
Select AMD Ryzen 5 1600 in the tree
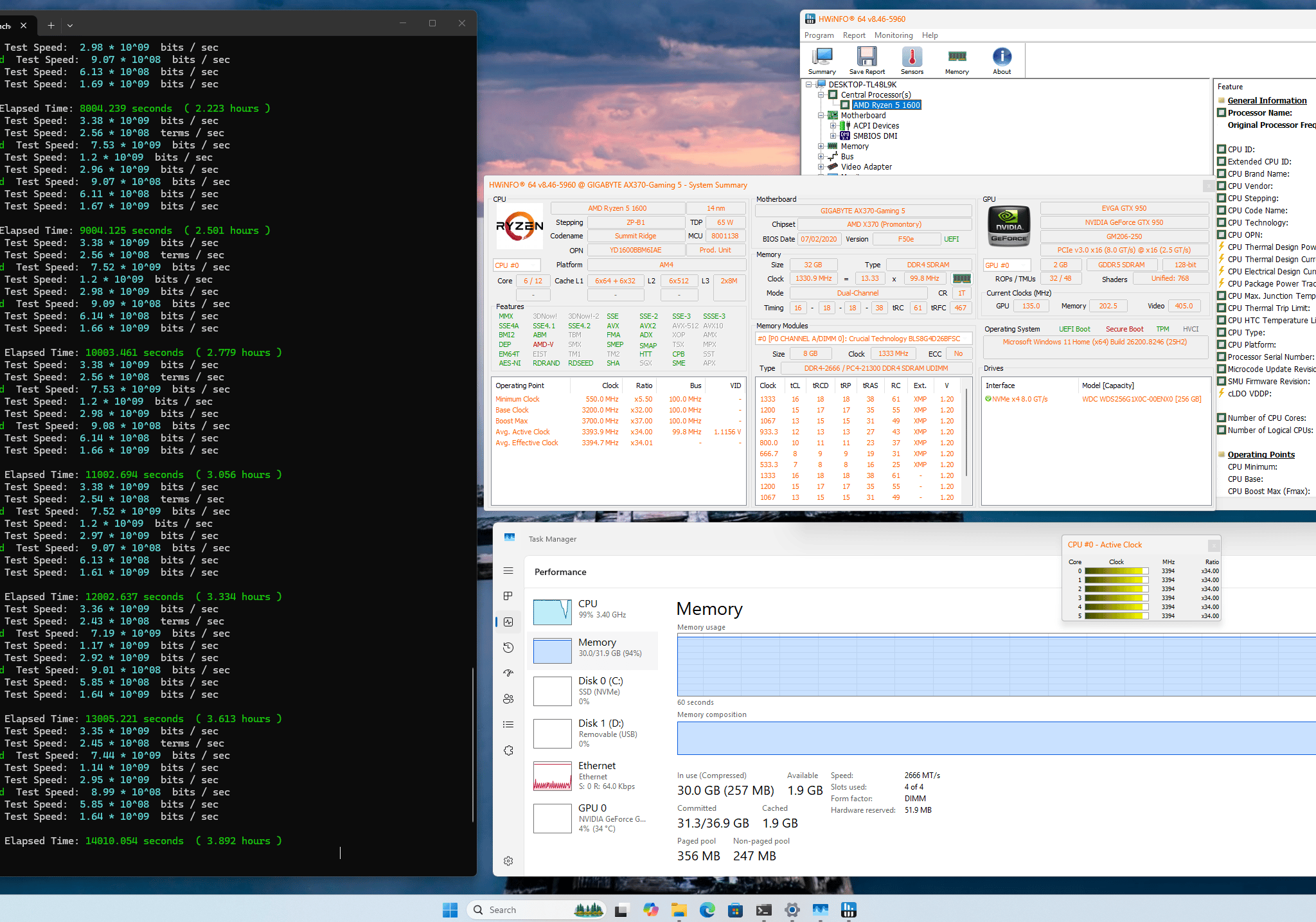pos(887,105)
